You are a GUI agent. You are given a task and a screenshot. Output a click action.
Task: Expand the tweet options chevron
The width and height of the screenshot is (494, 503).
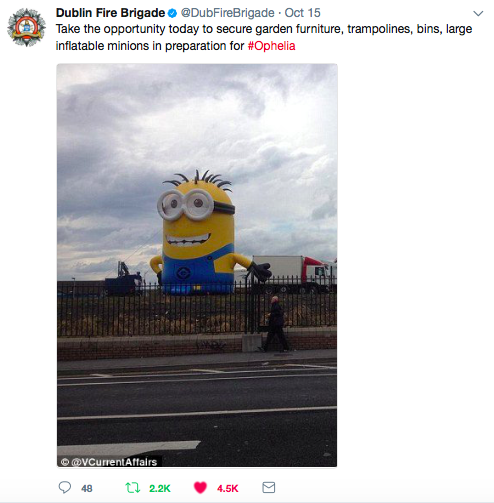(478, 13)
